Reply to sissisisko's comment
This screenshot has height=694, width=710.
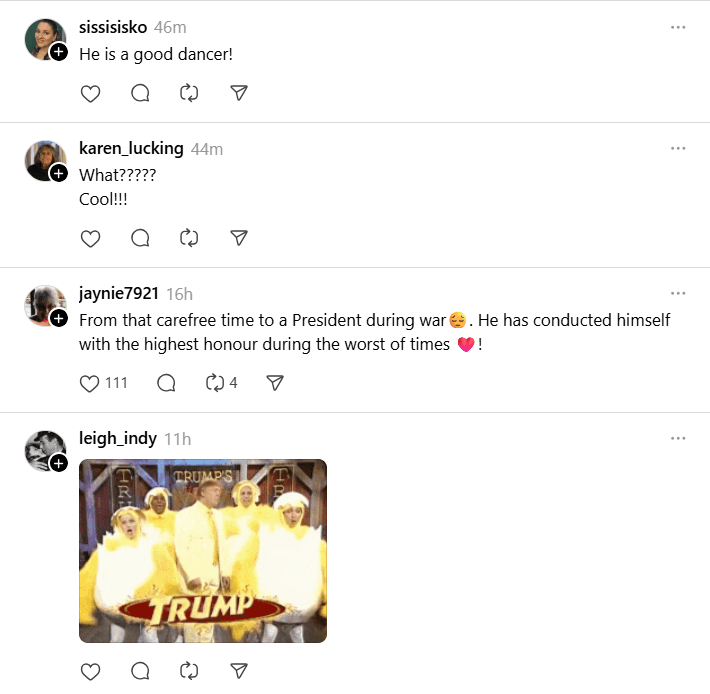click(140, 93)
